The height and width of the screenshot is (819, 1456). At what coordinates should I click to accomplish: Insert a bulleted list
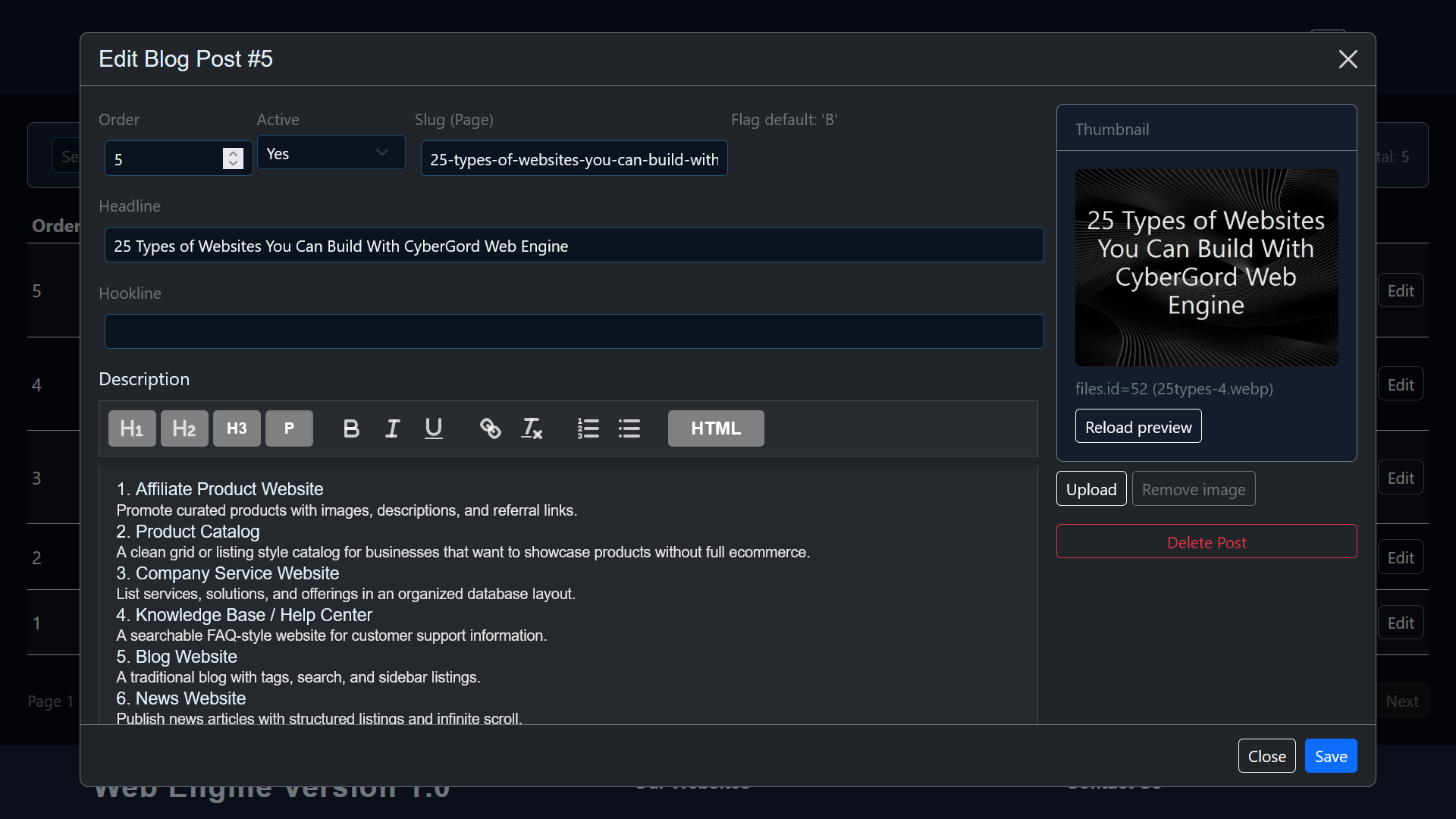pos(629,428)
